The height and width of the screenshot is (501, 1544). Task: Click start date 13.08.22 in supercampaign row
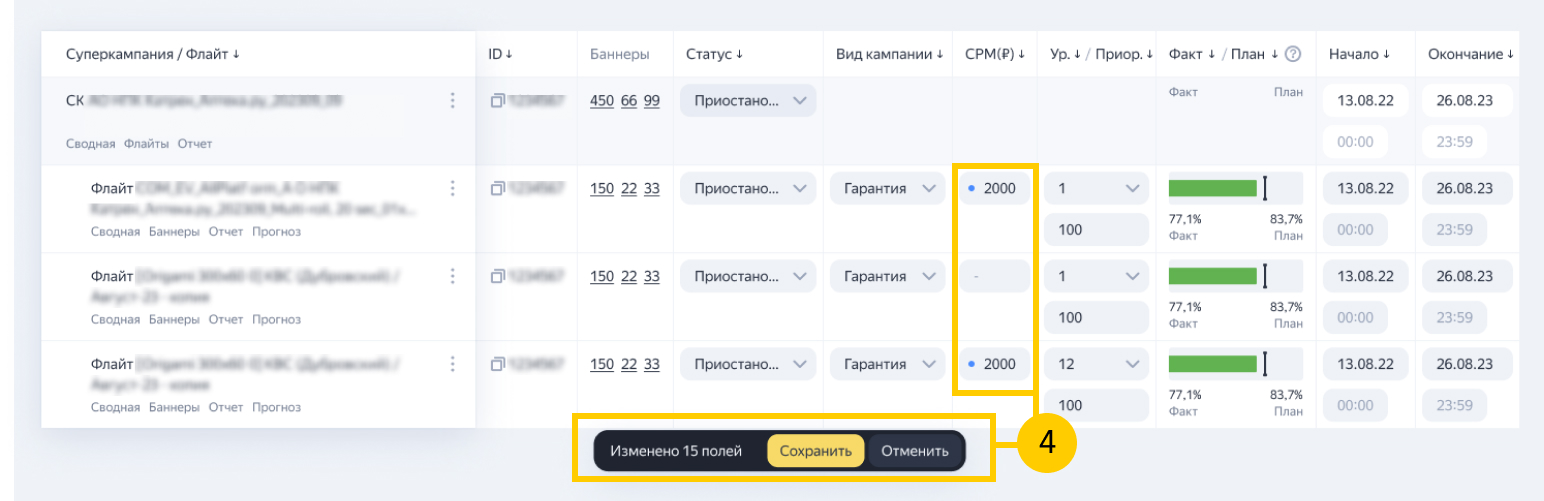[1365, 100]
